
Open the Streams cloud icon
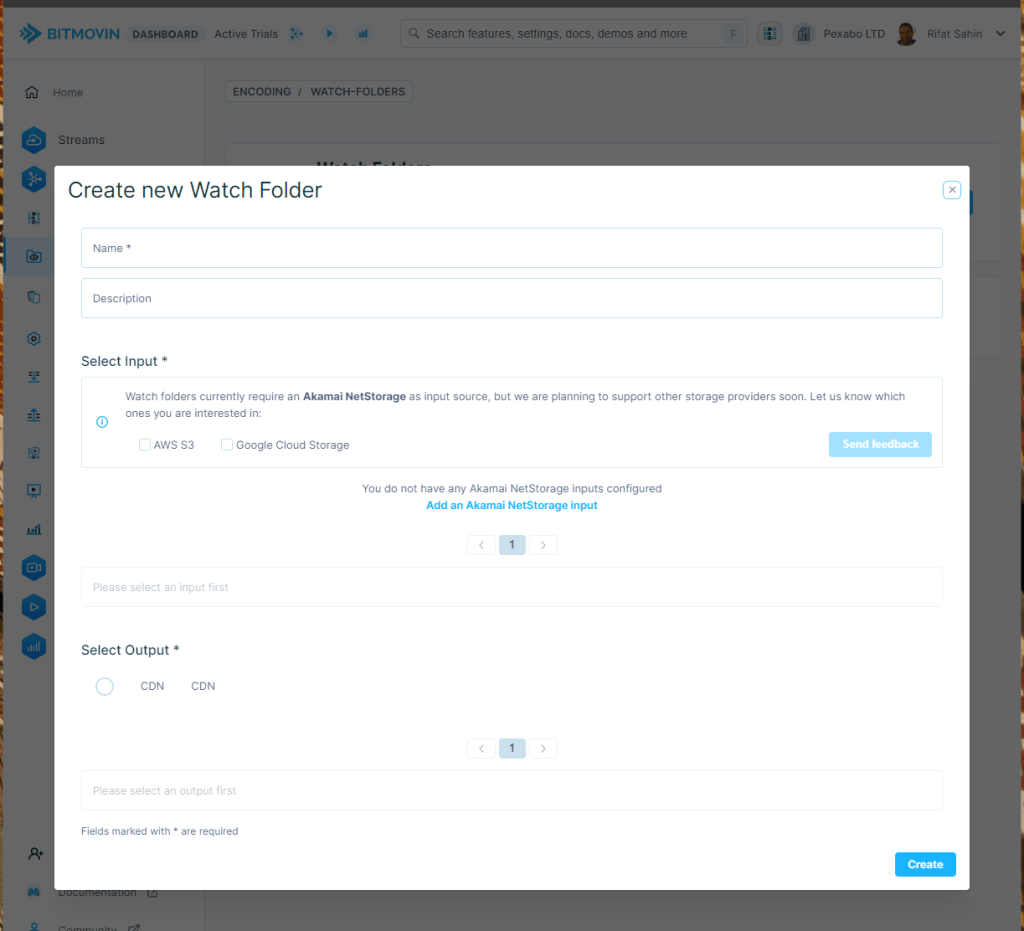coord(34,140)
